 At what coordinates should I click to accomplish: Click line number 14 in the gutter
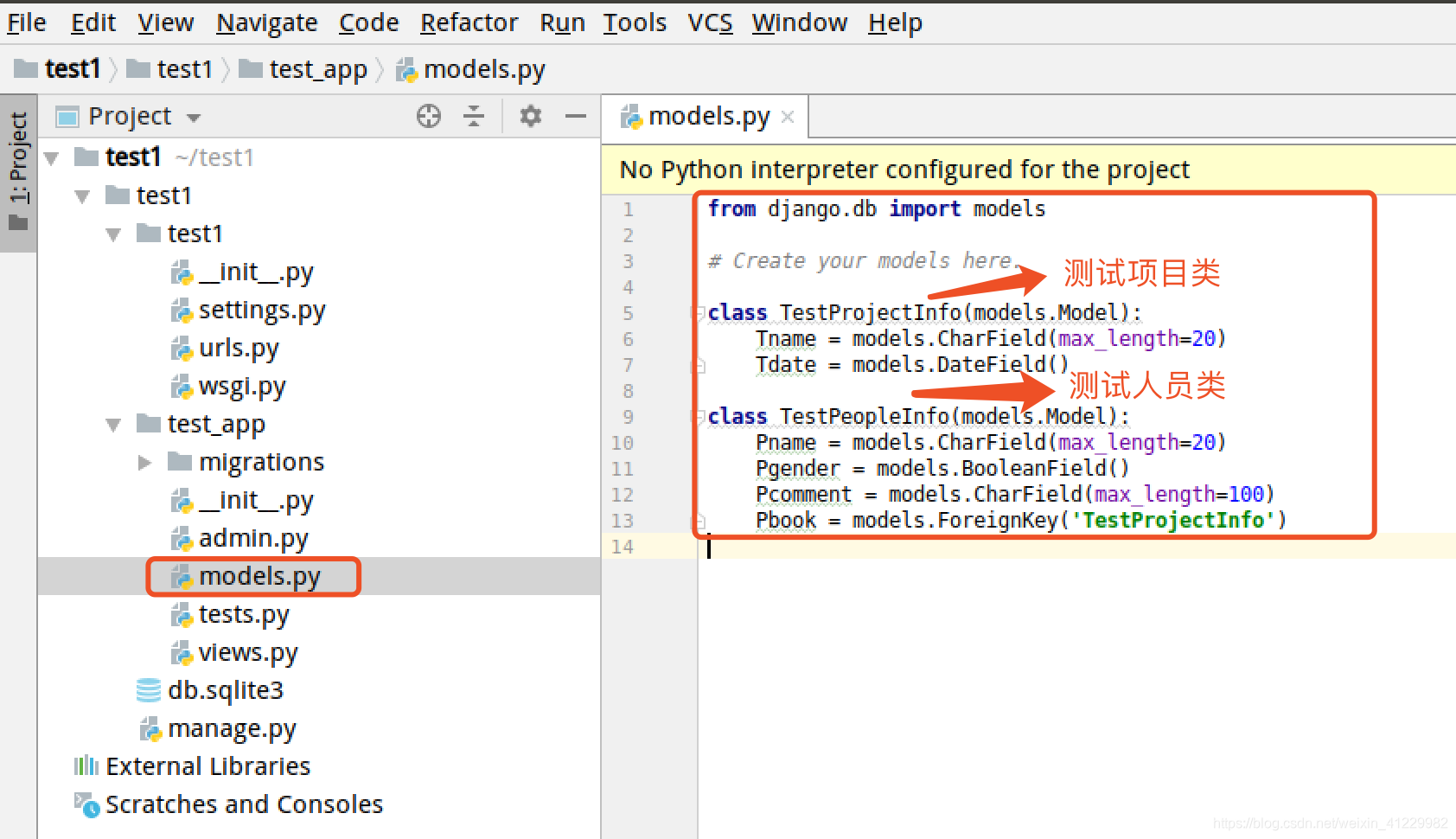tap(623, 547)
